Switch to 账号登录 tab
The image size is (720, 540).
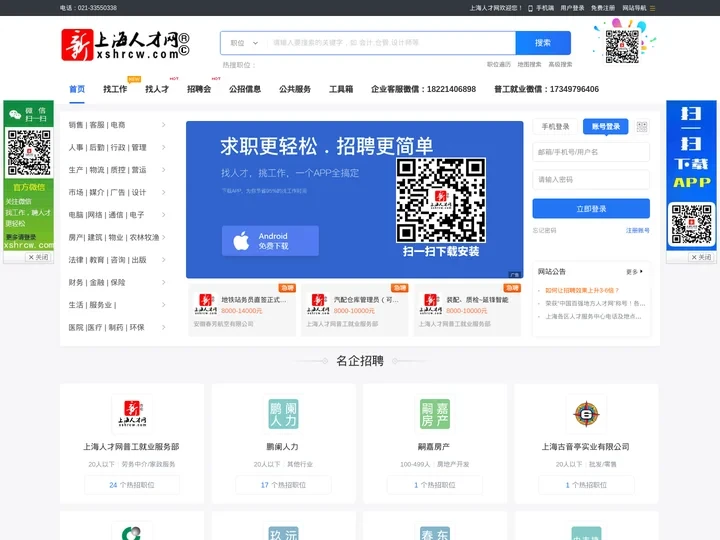pos(606,126)
